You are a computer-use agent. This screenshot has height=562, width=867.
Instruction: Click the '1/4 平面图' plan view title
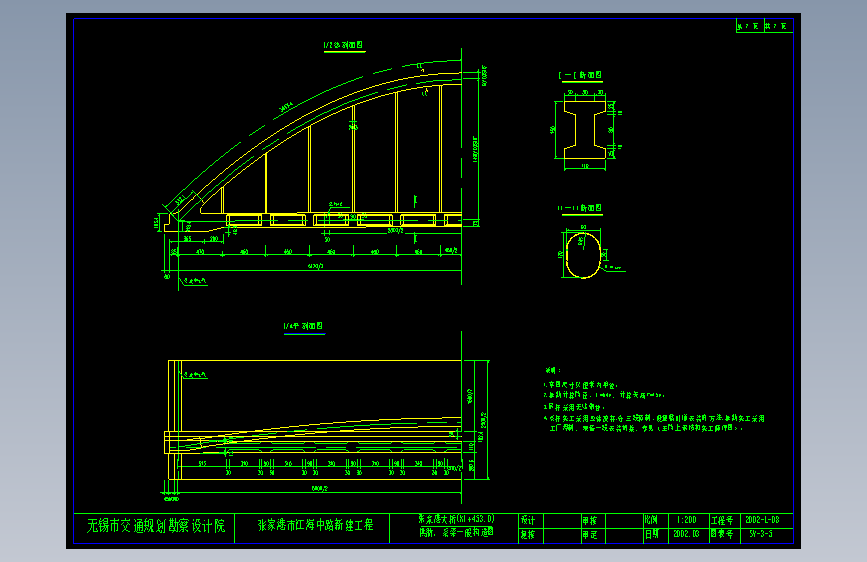pyautogui.click(x=303, y=326)
